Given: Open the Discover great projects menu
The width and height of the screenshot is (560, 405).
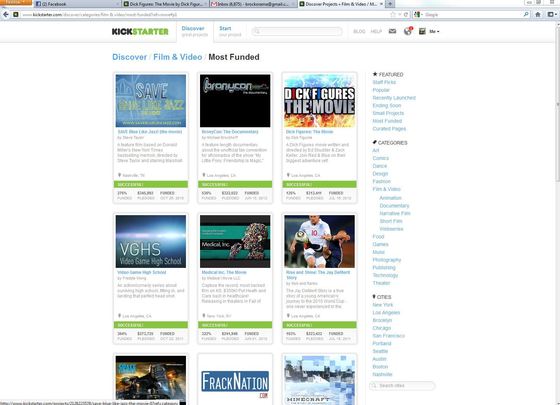Looking at the screenshot, I should (x=194, y=31).
